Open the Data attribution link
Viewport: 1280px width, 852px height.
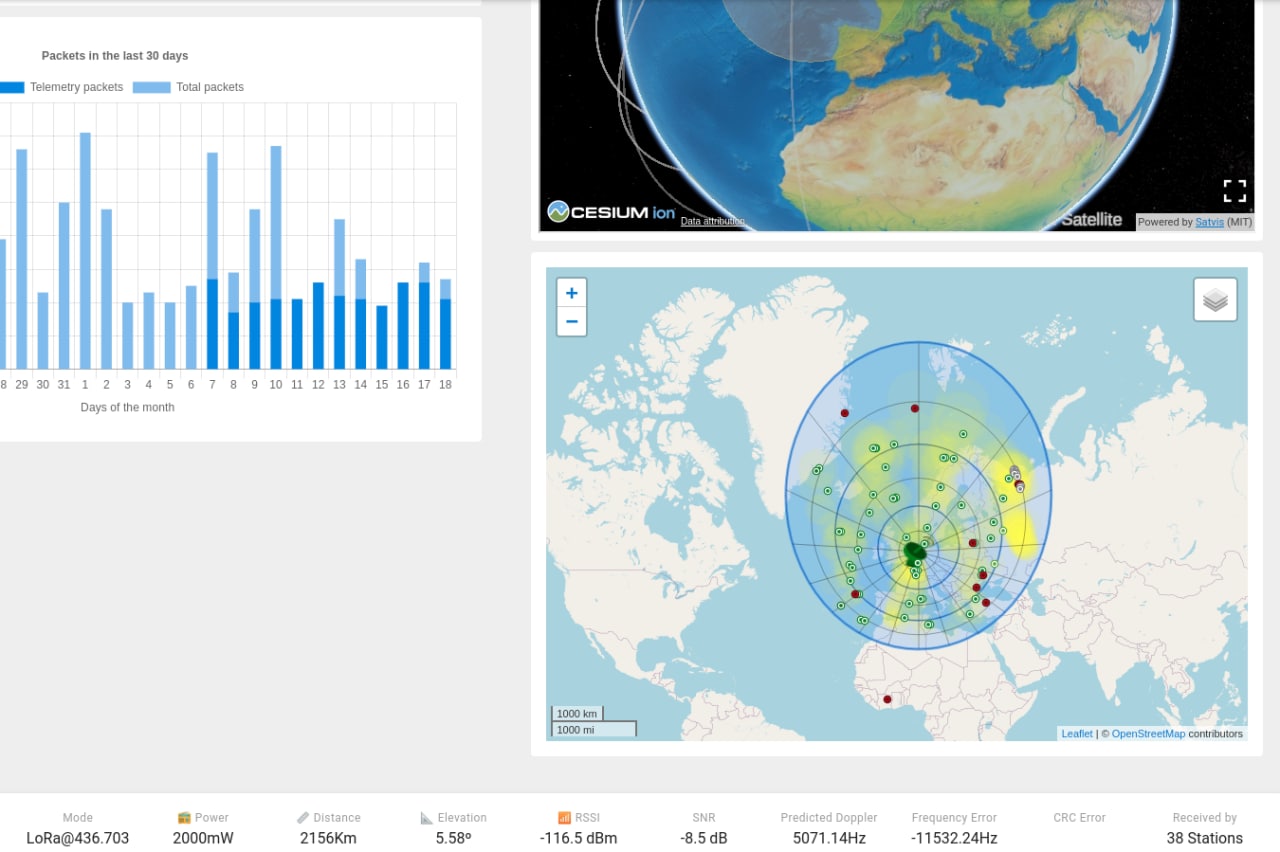[712, 221]
